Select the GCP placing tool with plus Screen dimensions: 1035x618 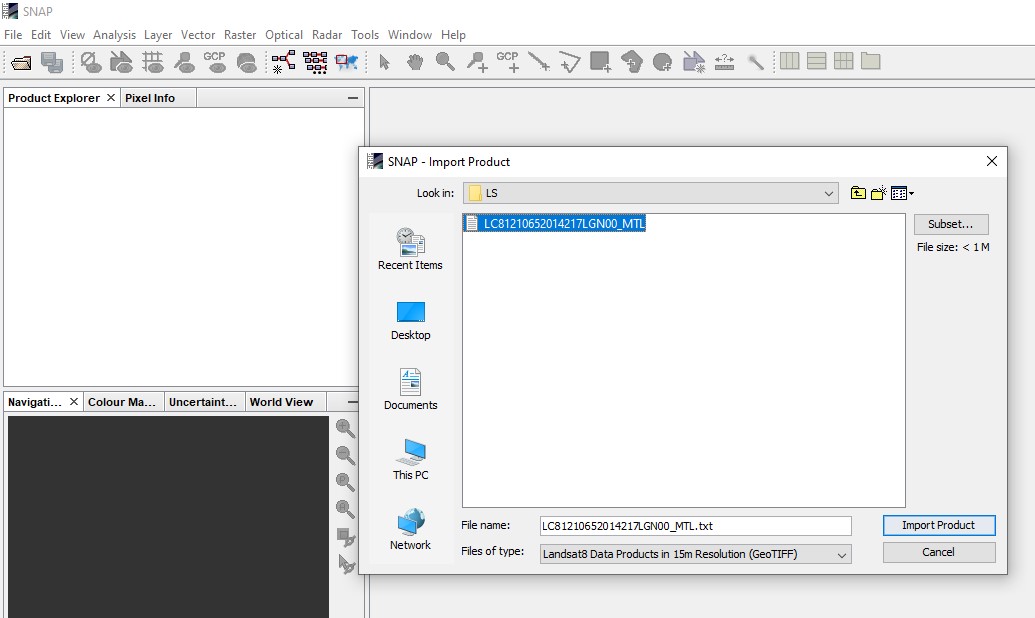508,62
